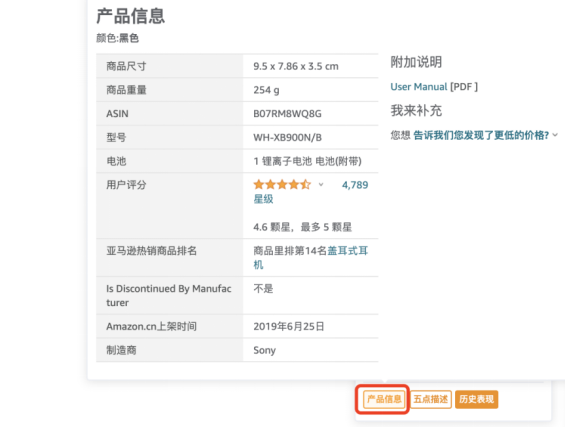Click the Amazon.cn上架时间 label
This screenshot has width=565, height=428.
(151, 326)
